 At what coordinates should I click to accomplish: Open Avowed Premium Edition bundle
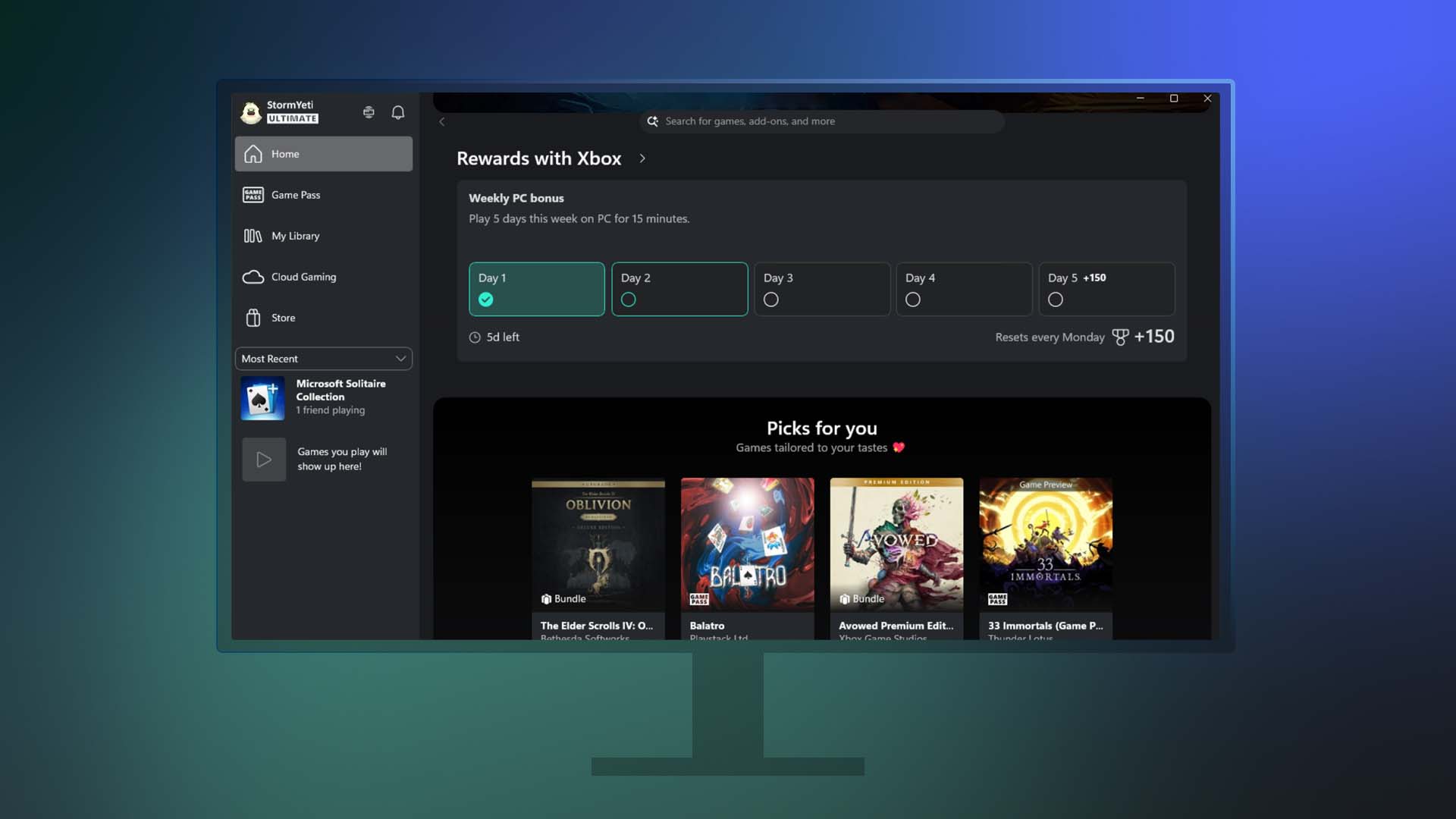[x=896, y=544]
